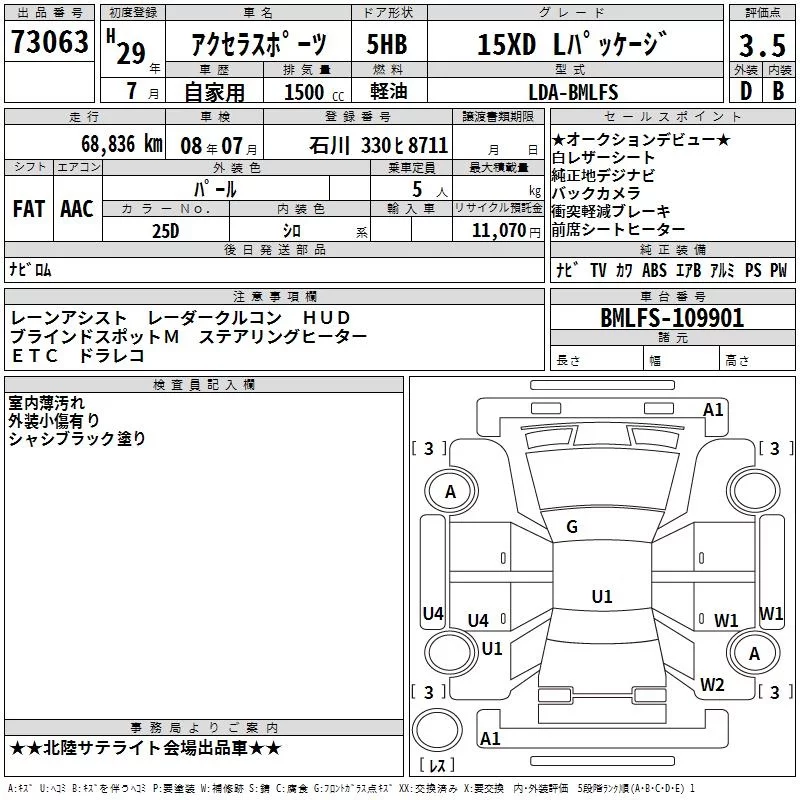Select the lot number 73063

pyautogui.click(x=49, y=41)
